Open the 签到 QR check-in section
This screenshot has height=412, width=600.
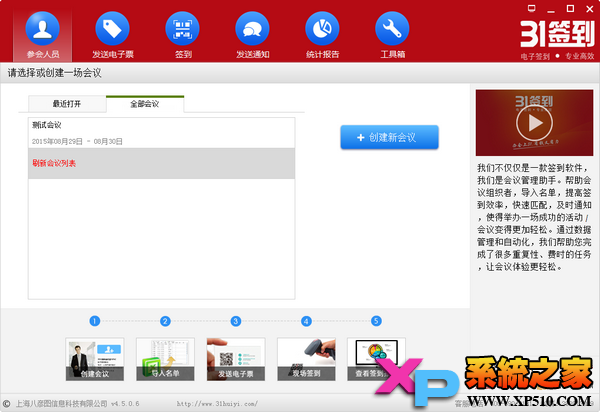183,35
